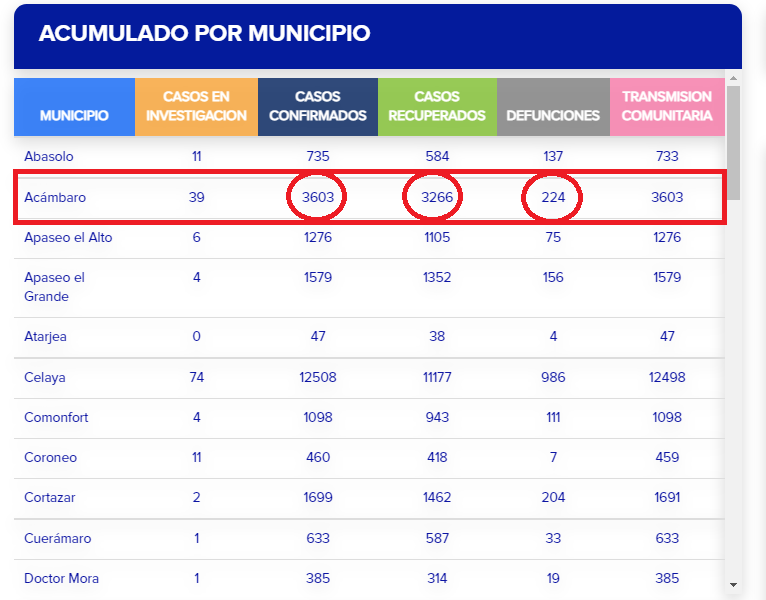Click Acámbaro confirmed cases value 3603
Viewport: 766px width, 600px height.
point(318,197)
